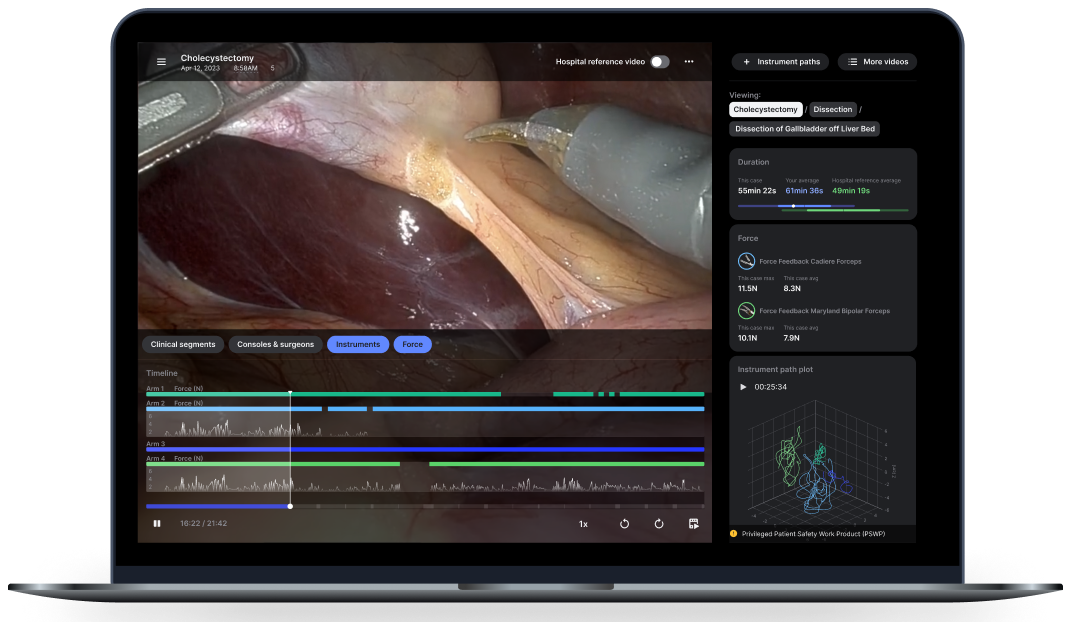Click the rewind 10 seconds icon
The height and width of the screenshot is (622, 1071).
click(x=624, y=523)
